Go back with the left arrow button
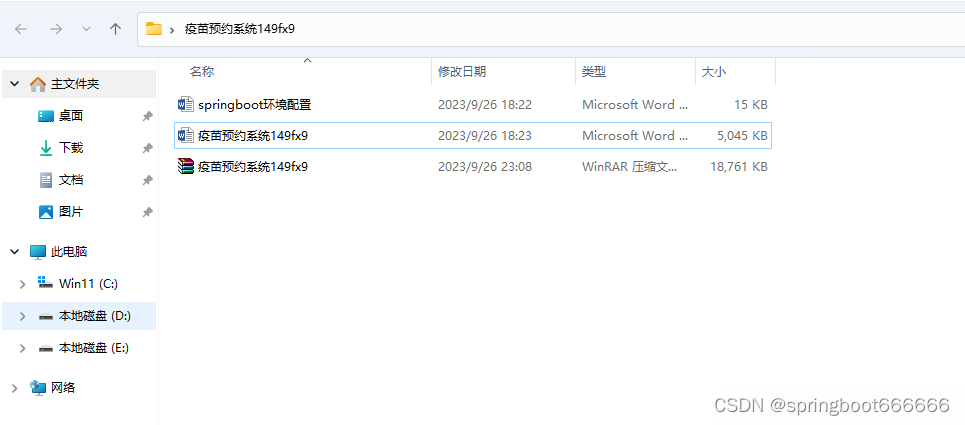The width and height of the screenshot is (965, 425). tap(21, 29)
